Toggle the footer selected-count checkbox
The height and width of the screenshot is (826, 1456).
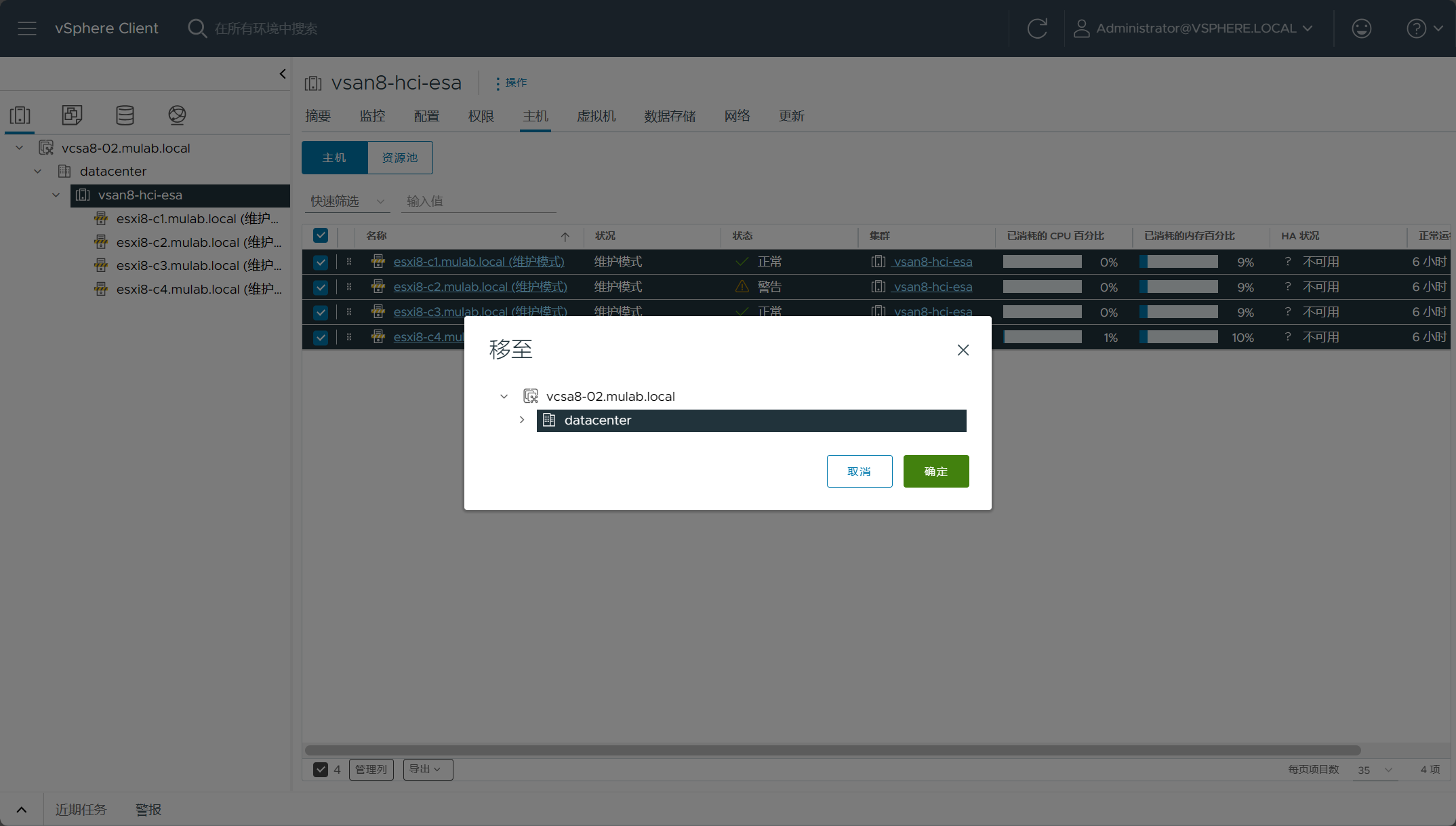pos(321,769)
